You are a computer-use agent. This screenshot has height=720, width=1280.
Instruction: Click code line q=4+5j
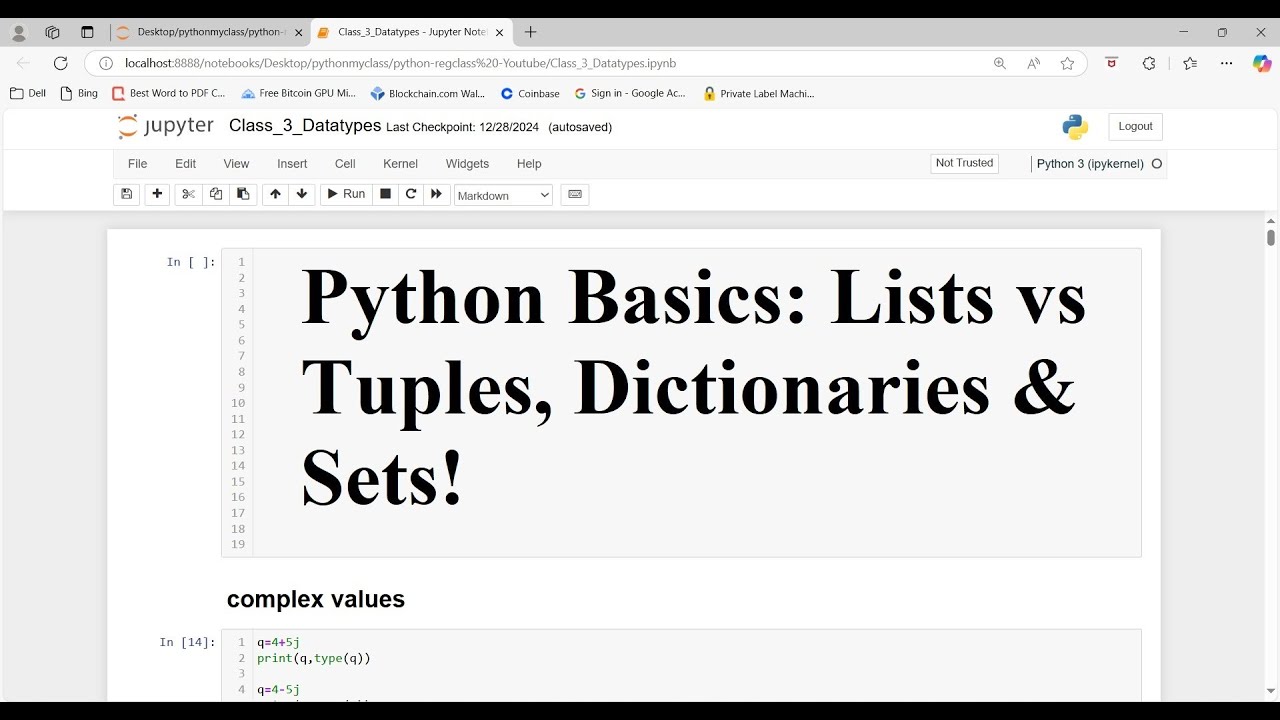[278, 642]
